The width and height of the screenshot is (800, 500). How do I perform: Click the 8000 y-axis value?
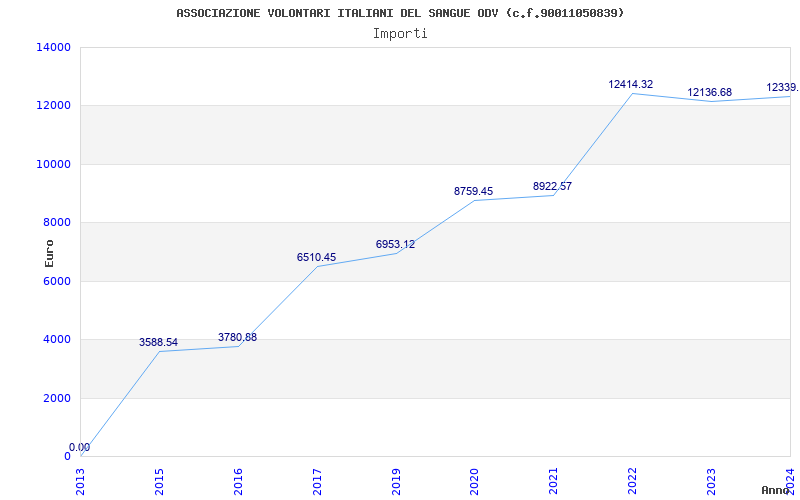click(x=56, y=222)
